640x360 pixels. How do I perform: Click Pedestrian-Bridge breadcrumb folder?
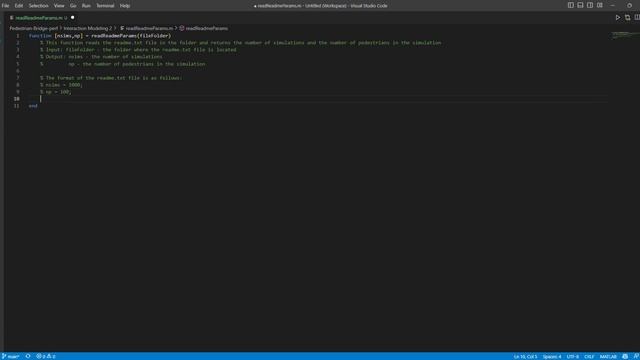(34, 29)
